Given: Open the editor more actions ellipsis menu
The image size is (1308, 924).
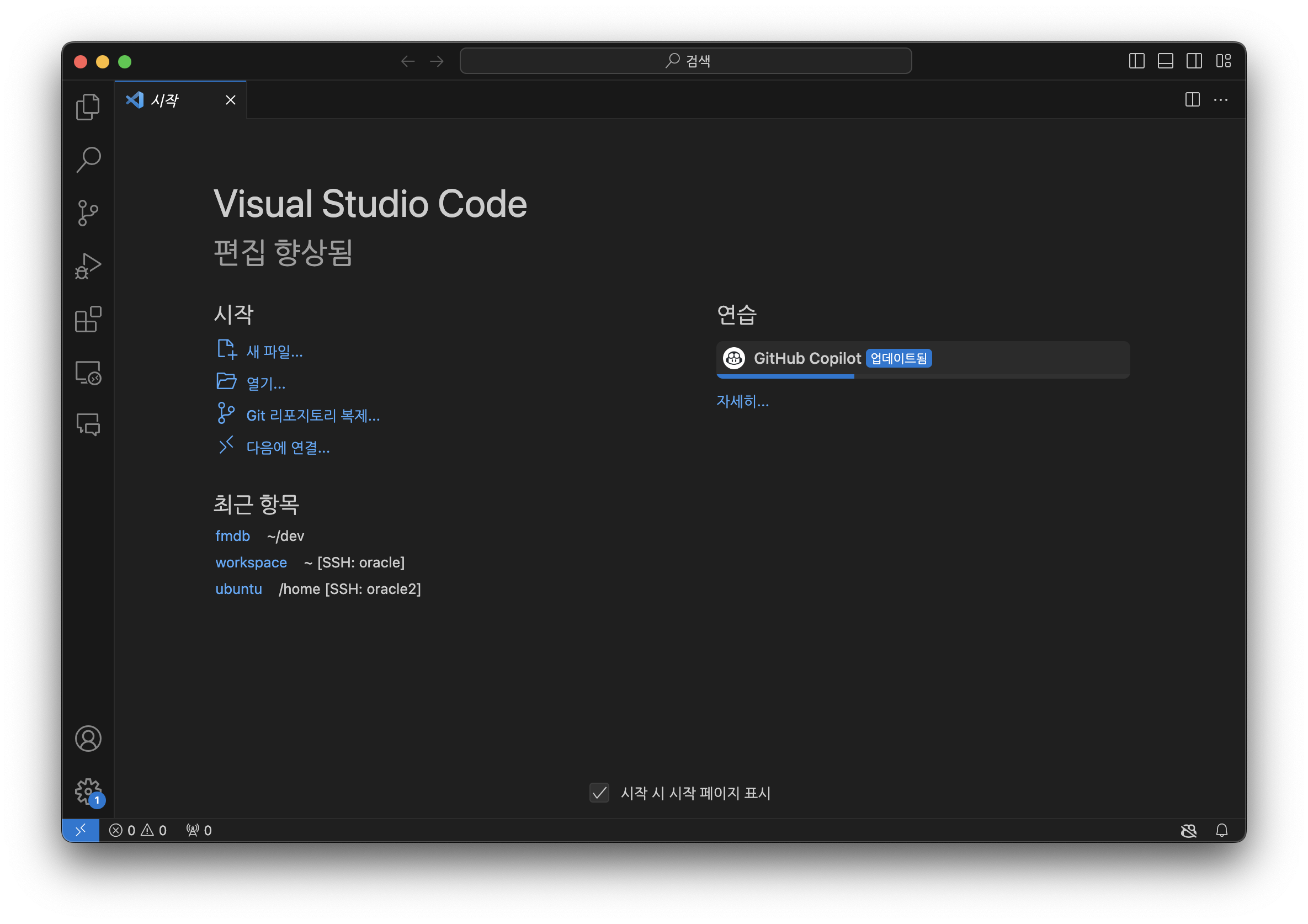Looking at the screenshot, I should pyautogui.click(x=1221, y=100).
